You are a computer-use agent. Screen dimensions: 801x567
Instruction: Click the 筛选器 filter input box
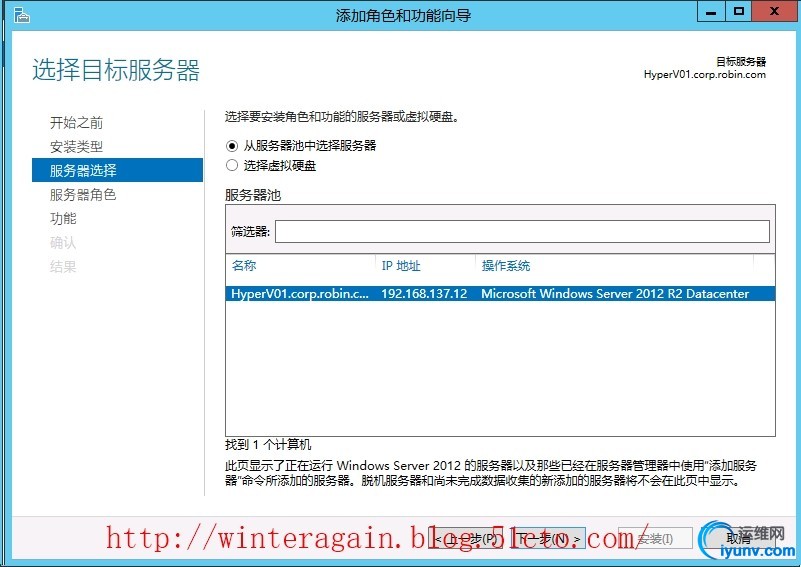[522, 231]
